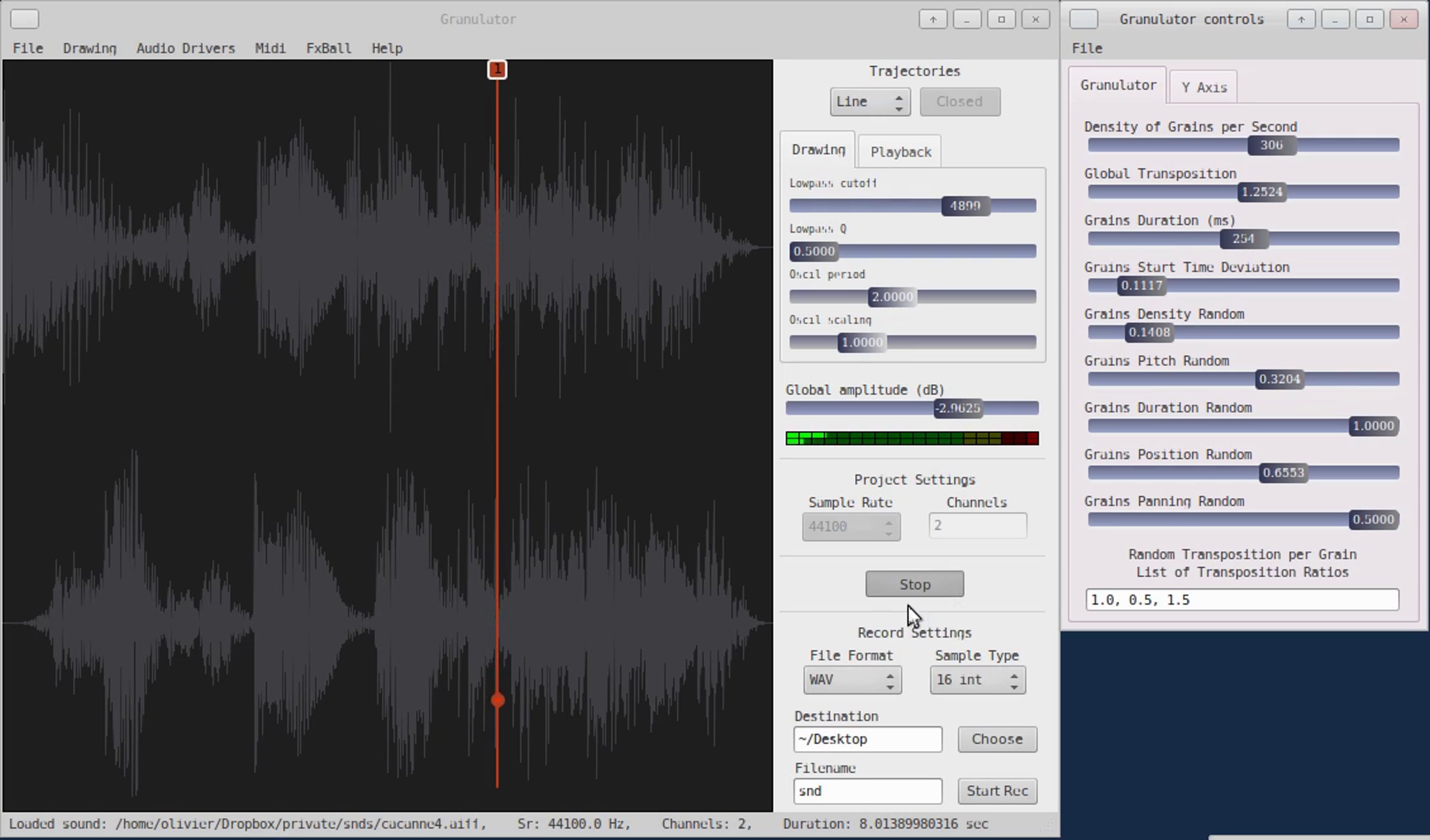Toggle the Closed trajectory button

[x=959, y=101]
